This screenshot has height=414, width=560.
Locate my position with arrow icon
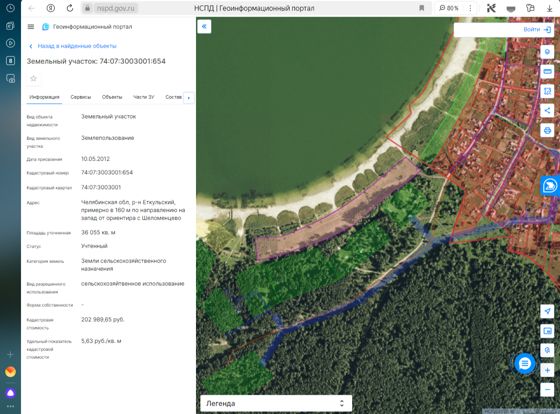[547, 311]
